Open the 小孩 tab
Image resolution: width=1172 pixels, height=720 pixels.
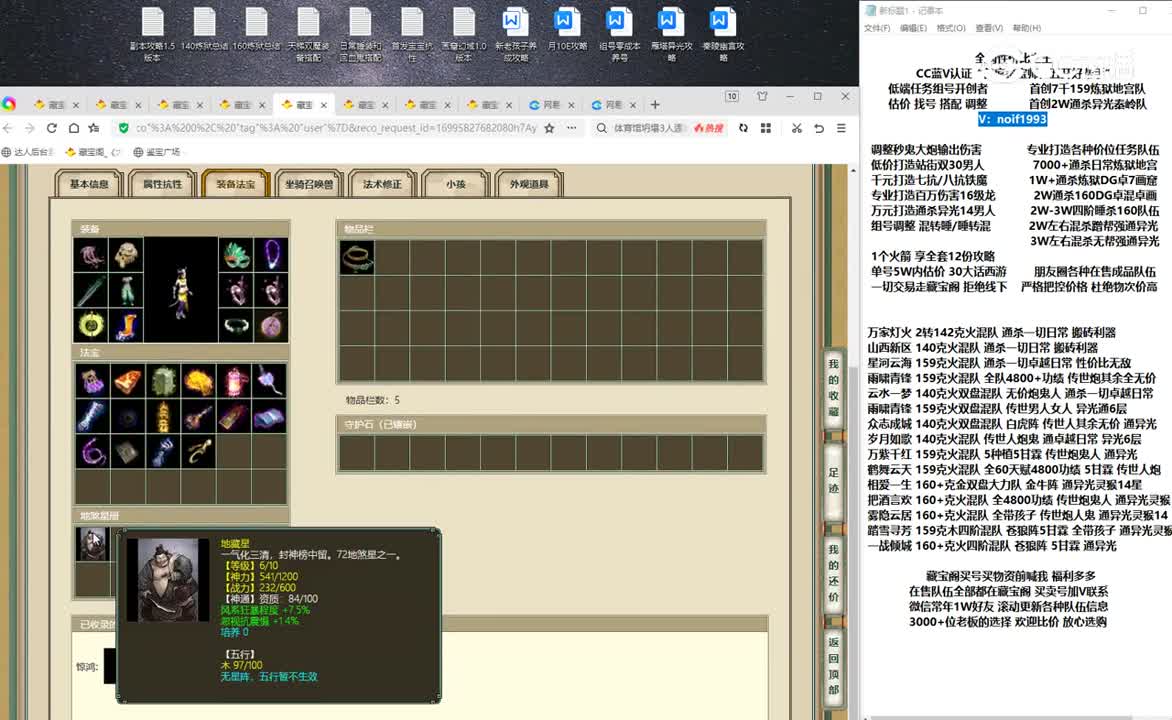click(x=455, y=184)
